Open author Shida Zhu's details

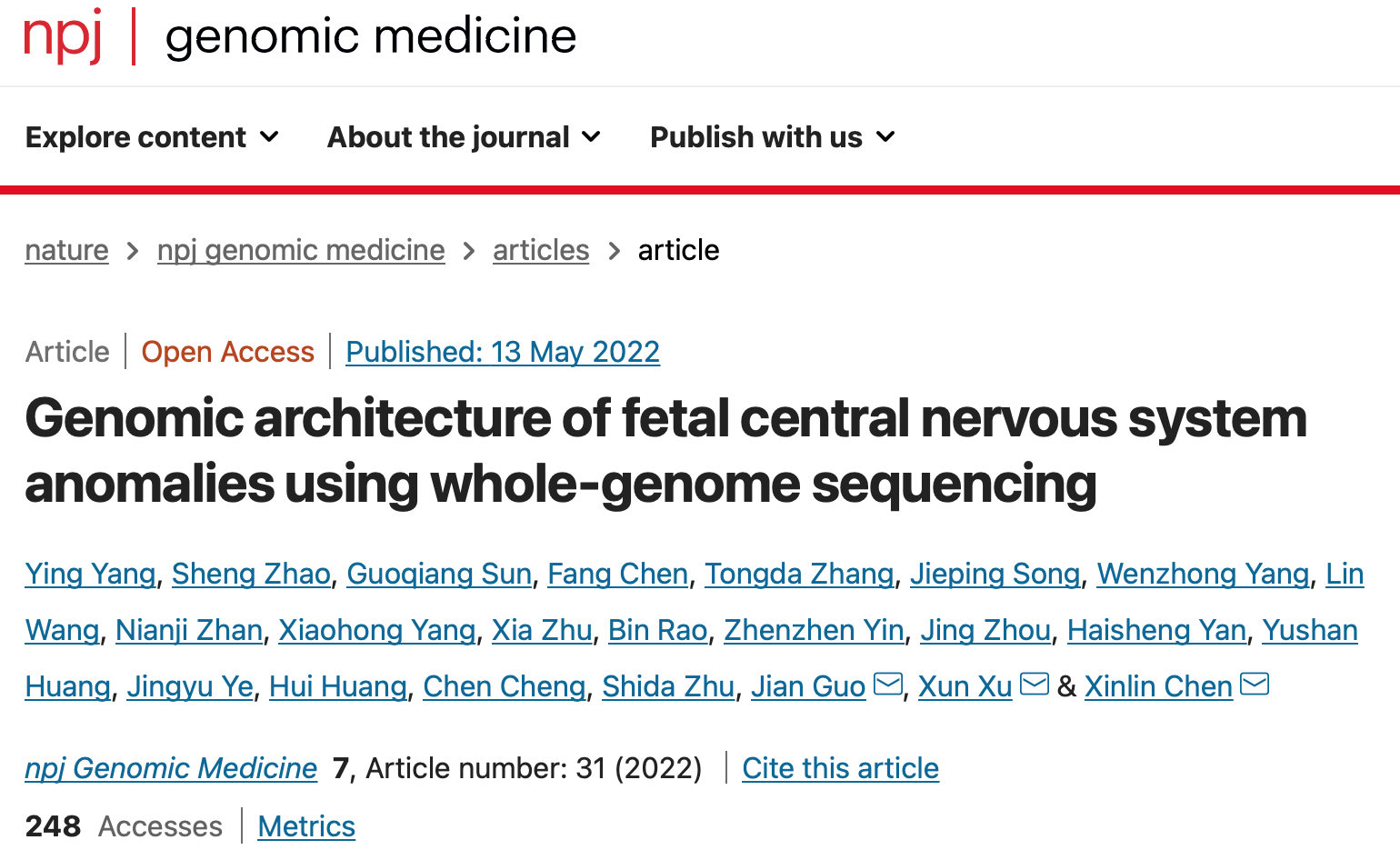tap(668, 686)
